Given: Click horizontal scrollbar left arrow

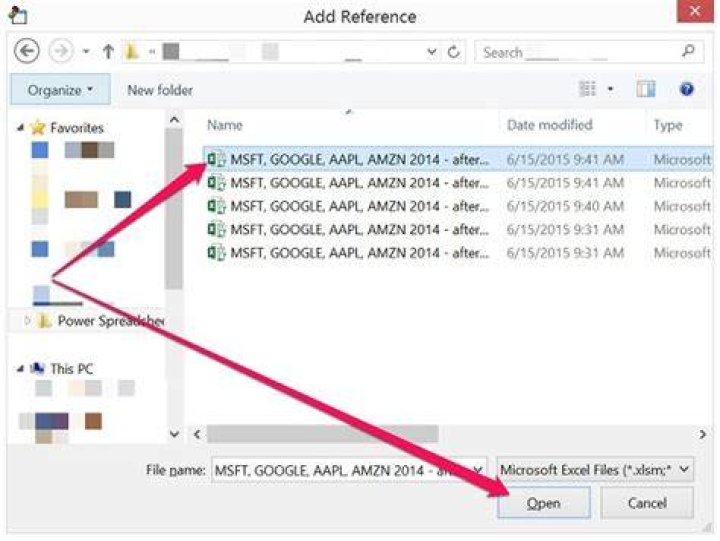Looking at the screenshot, I should click(x=197, y=434).
